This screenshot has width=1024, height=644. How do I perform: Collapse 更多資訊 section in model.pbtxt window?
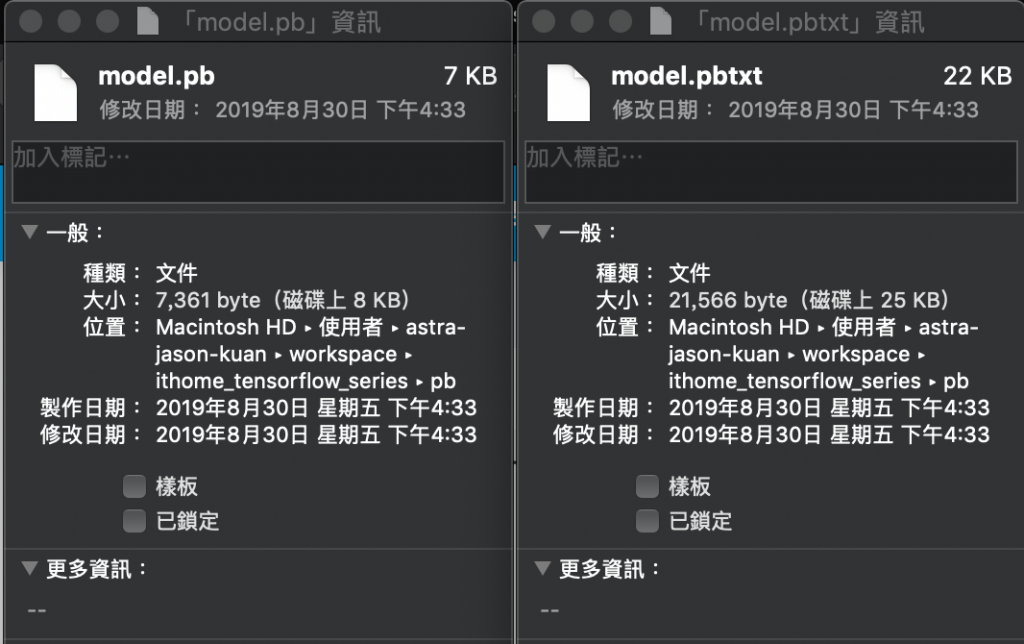tap(542, 568)
